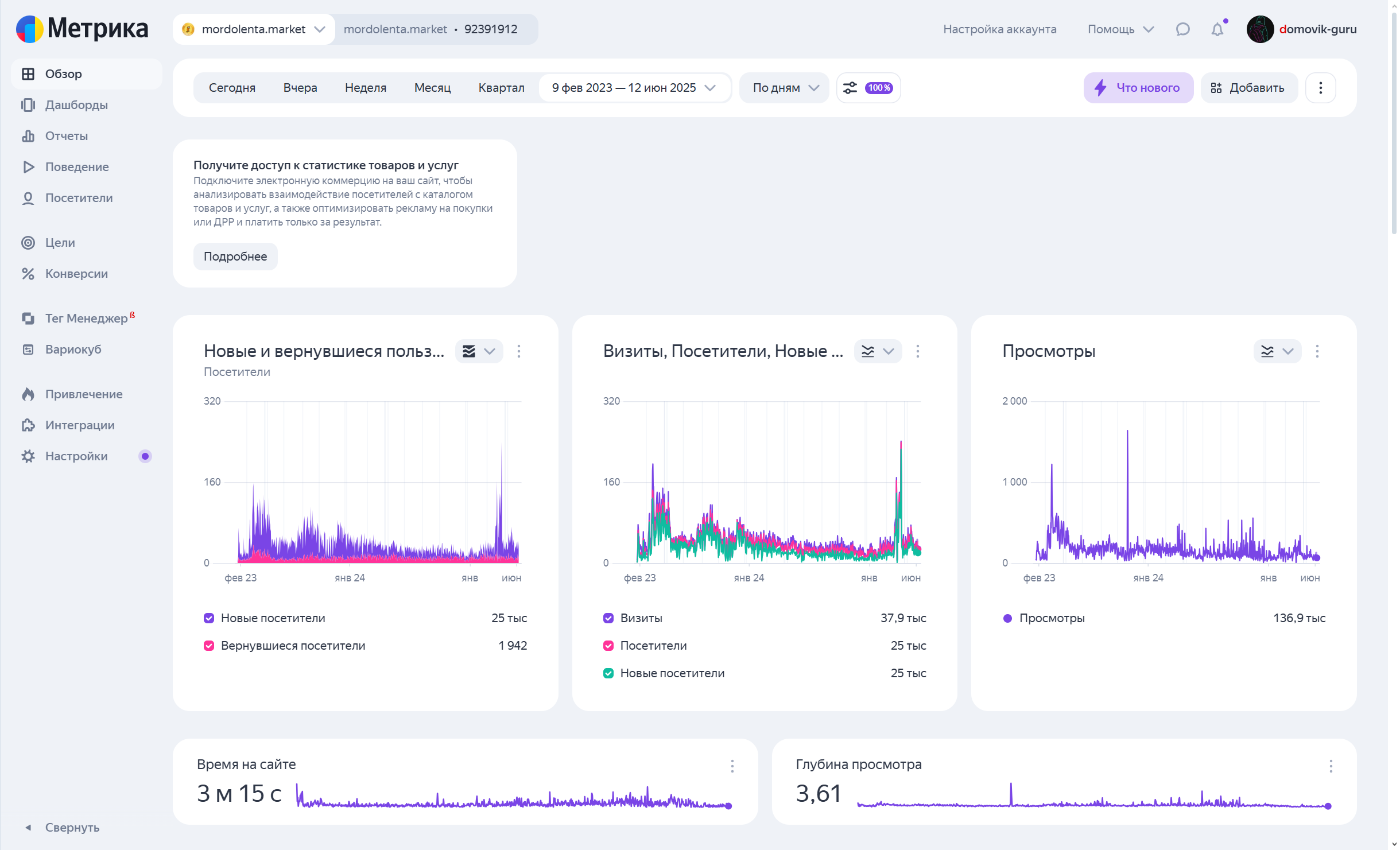Open the chat bubble icon
Image resolution: width=1400 pixels, height=850 pixels.
pyautogui.click(x=1182, y=29)
